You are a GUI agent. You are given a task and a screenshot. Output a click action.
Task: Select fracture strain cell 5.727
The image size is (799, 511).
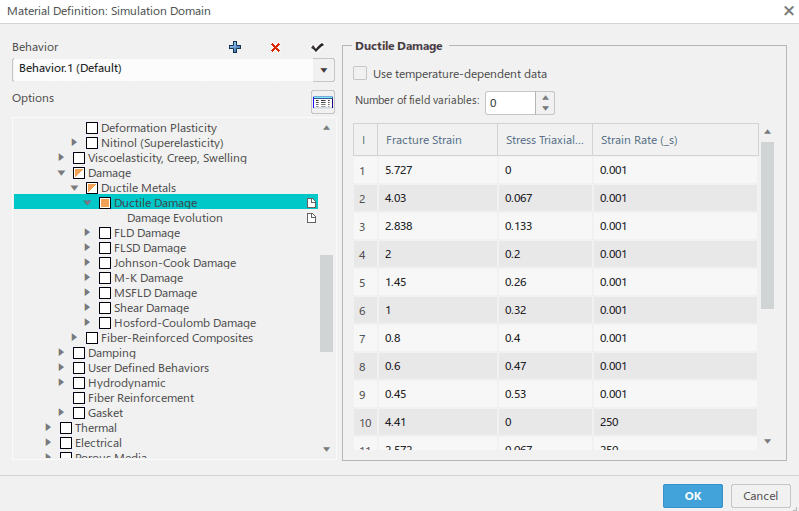[438, 170]
